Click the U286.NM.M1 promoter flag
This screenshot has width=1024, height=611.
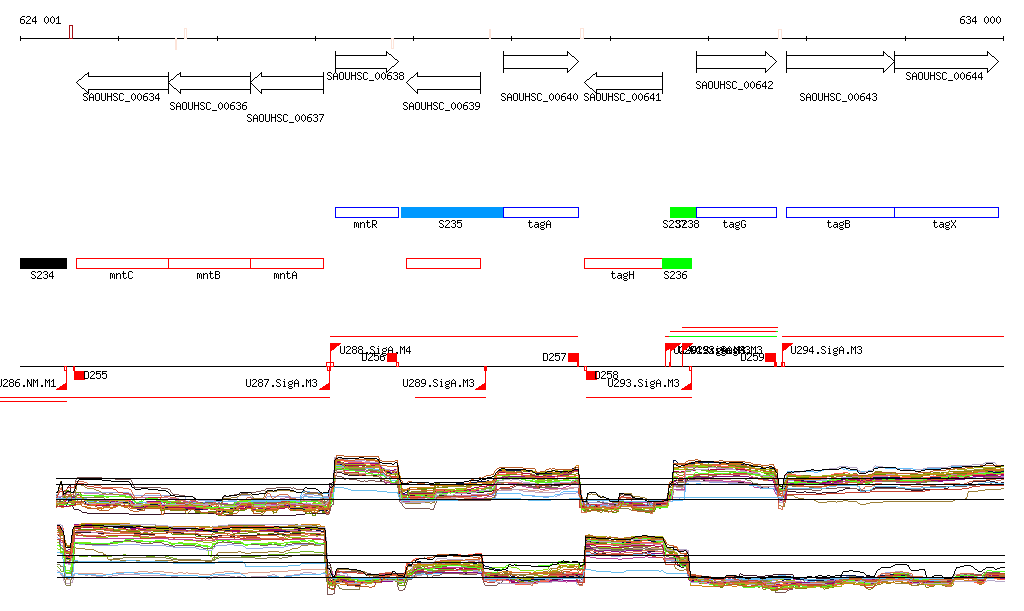pos(62,385)
